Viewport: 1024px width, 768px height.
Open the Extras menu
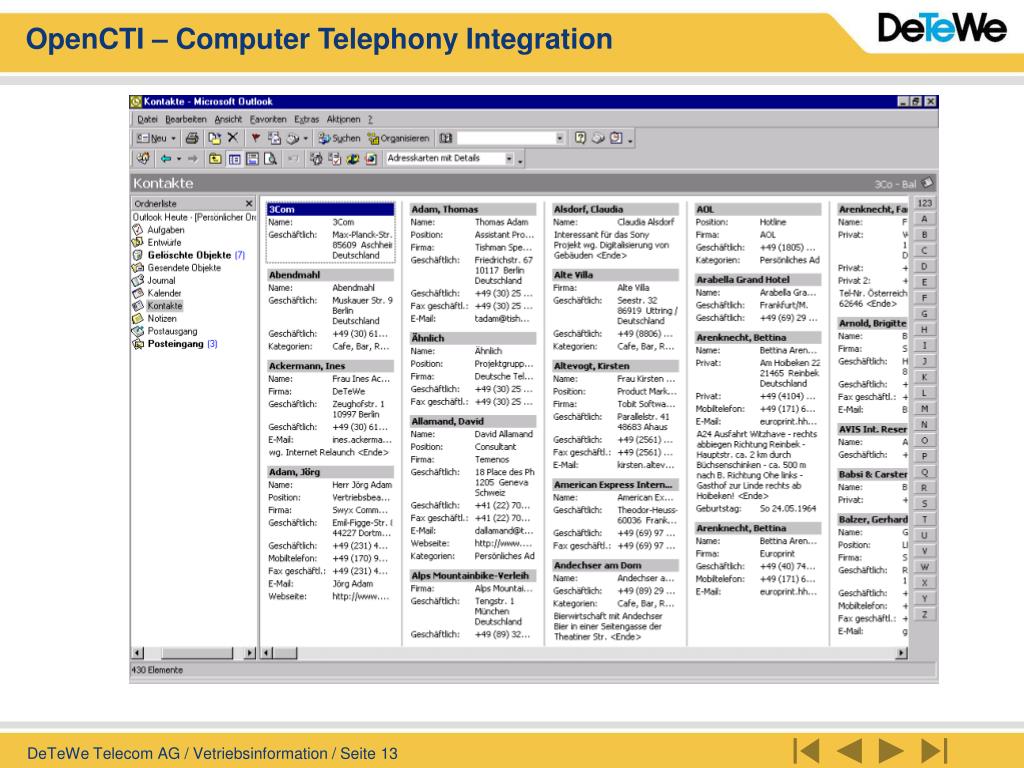[306, 120]
